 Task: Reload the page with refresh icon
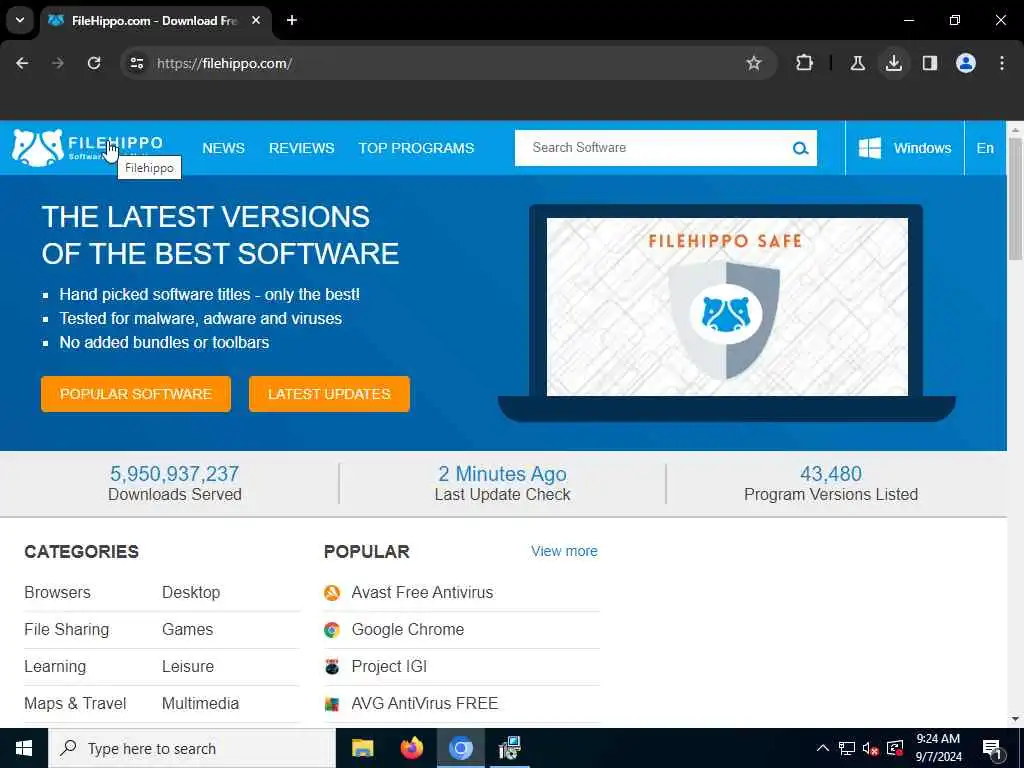pos(94,63)
